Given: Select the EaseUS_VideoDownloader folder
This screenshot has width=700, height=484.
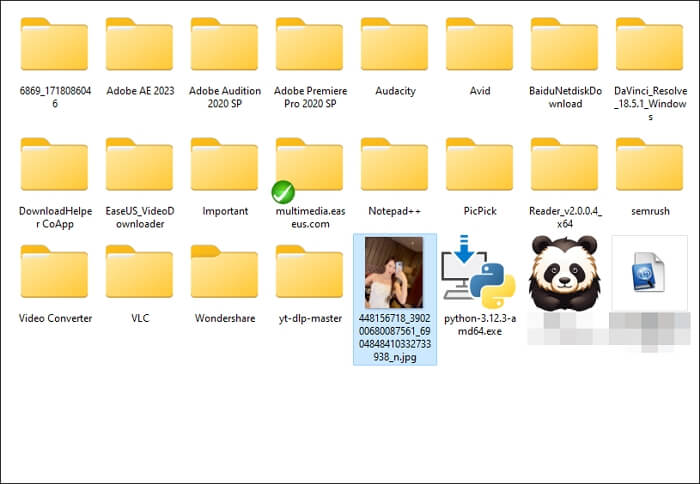Looking at the screenshot, I should (x=139, y=166).
